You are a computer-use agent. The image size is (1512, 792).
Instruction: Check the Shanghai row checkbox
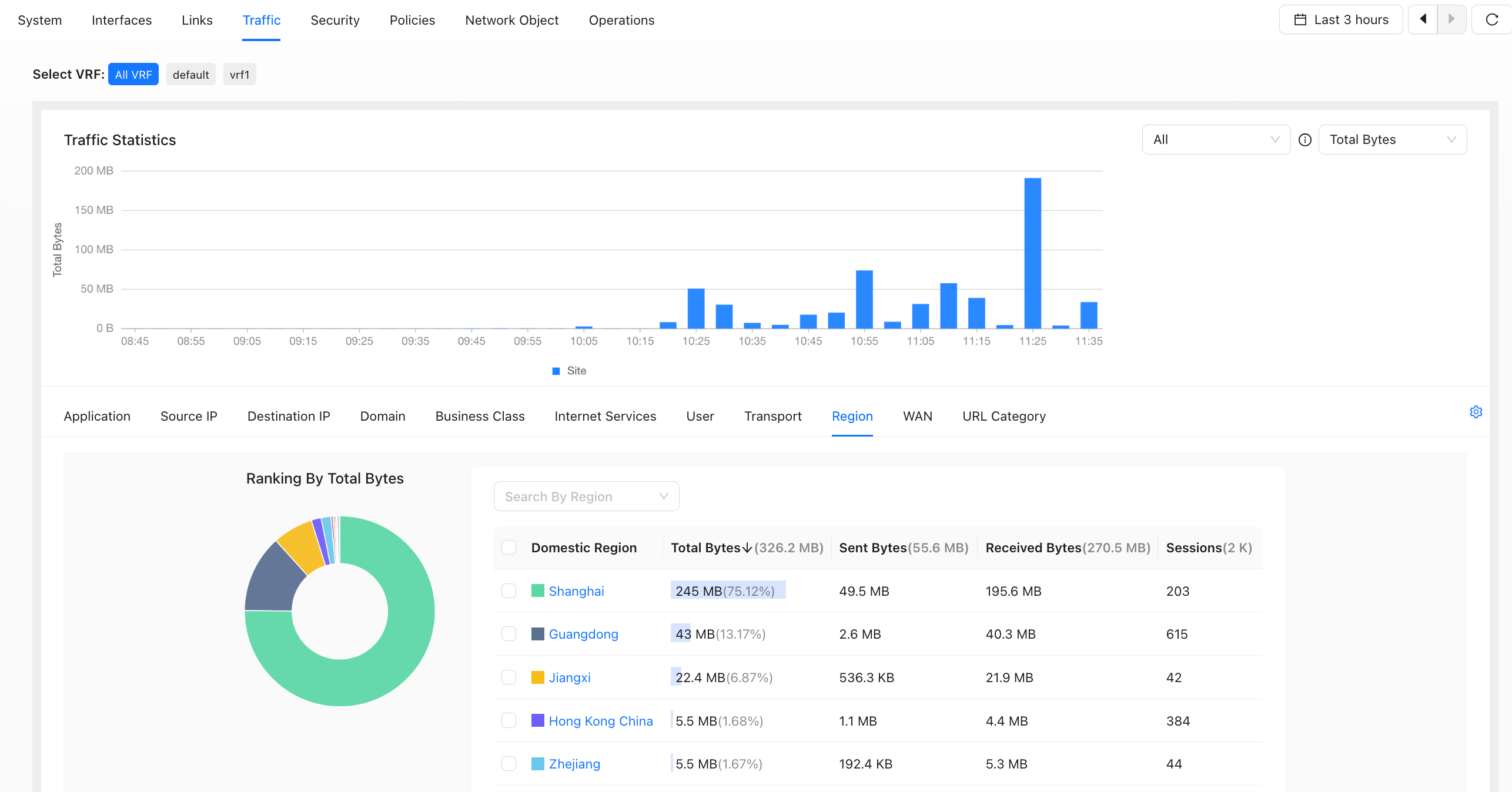pyautogui.click(x=509, y=590)
